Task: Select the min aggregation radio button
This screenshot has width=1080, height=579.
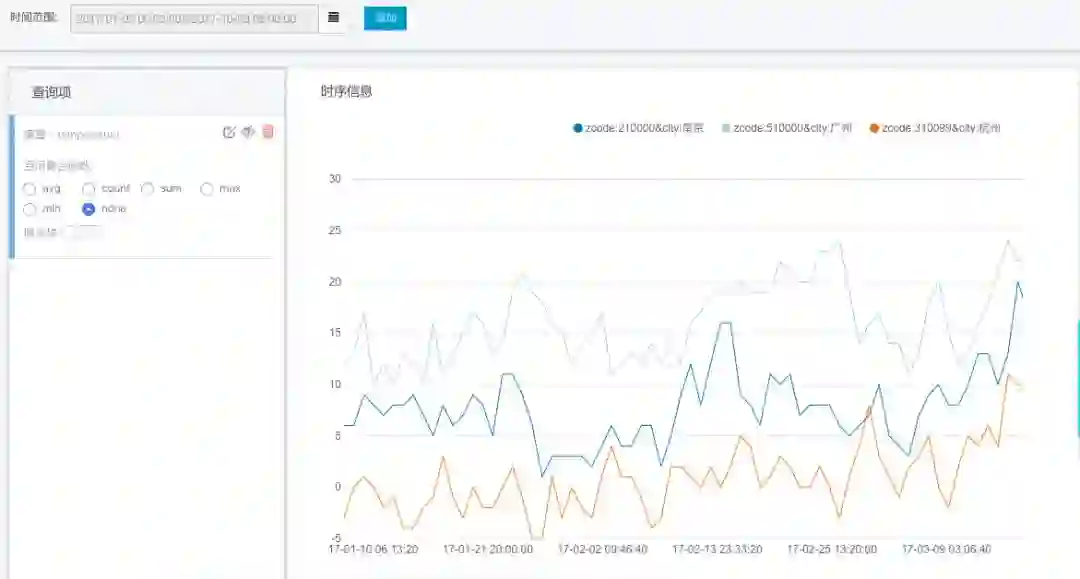Action: [30, 209]
